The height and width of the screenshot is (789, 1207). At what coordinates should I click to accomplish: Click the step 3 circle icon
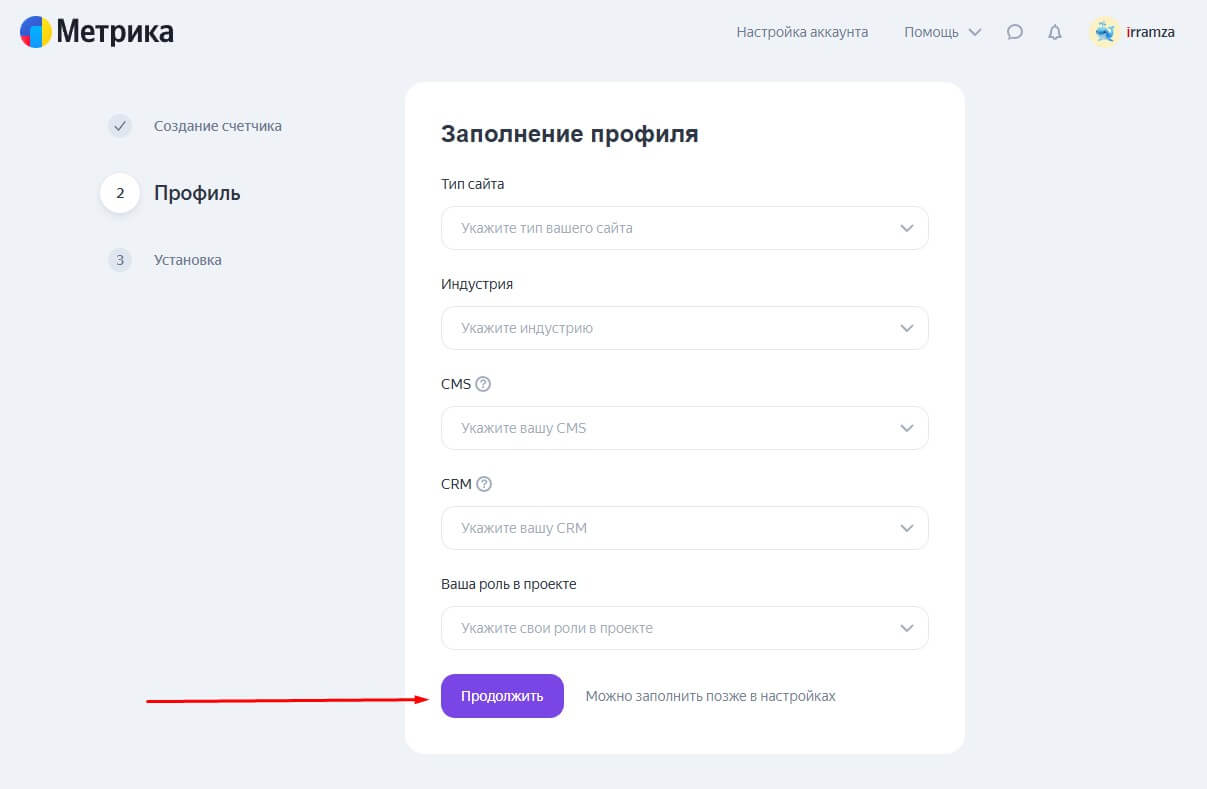click(x=120, y=260)
